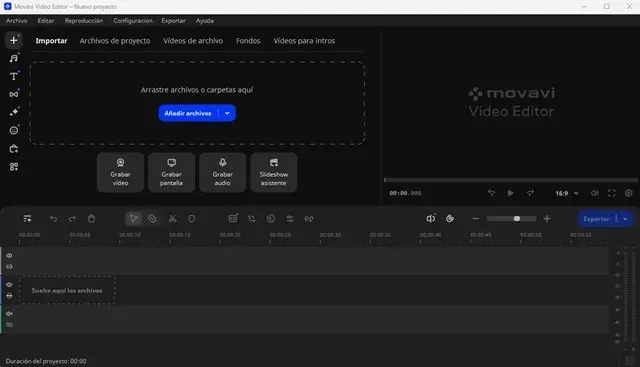Switch to Archivos de proyecto tab
The width and height of the screenshot is (640, 367).
point(115,41)
